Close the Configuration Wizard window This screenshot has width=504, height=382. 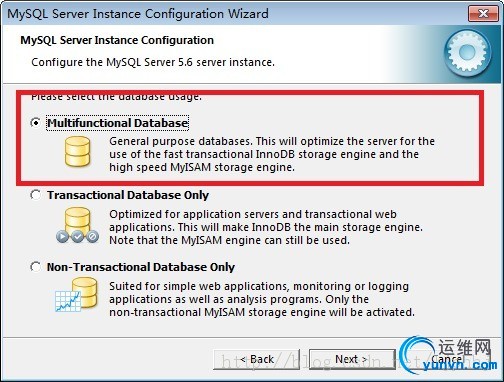[483, 14]
